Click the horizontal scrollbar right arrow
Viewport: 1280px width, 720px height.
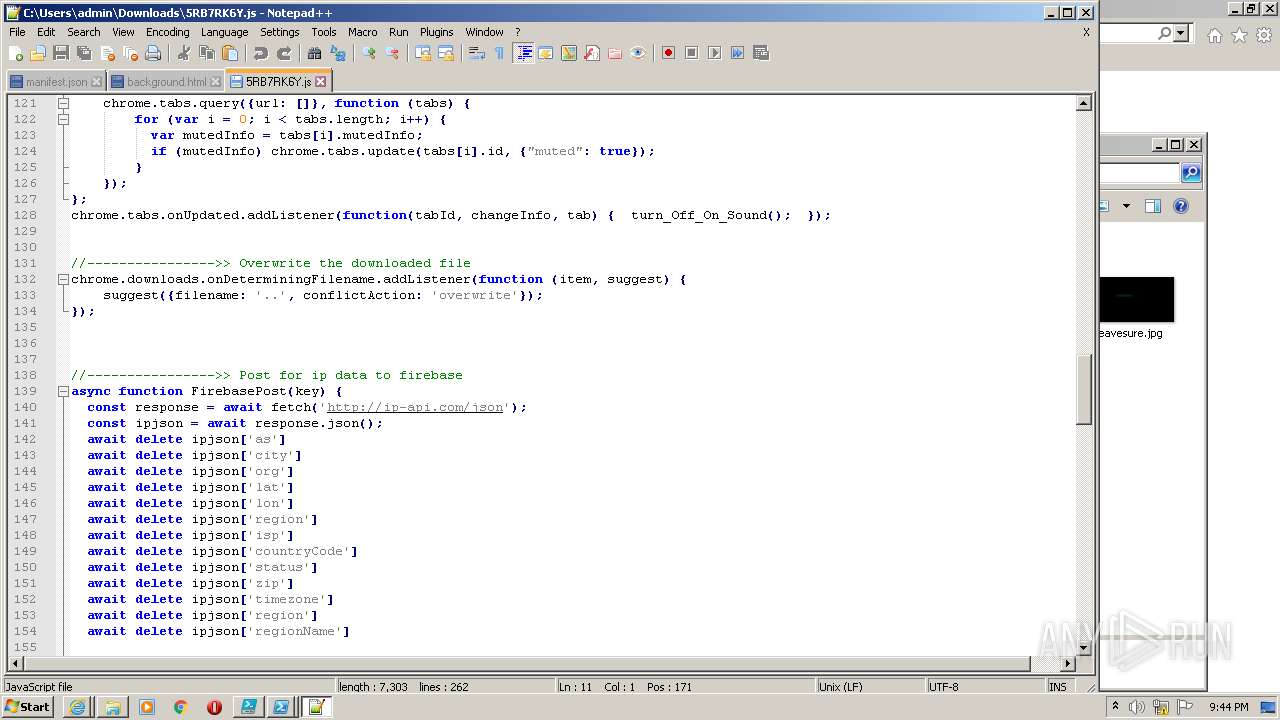[x=1067, y=664]
